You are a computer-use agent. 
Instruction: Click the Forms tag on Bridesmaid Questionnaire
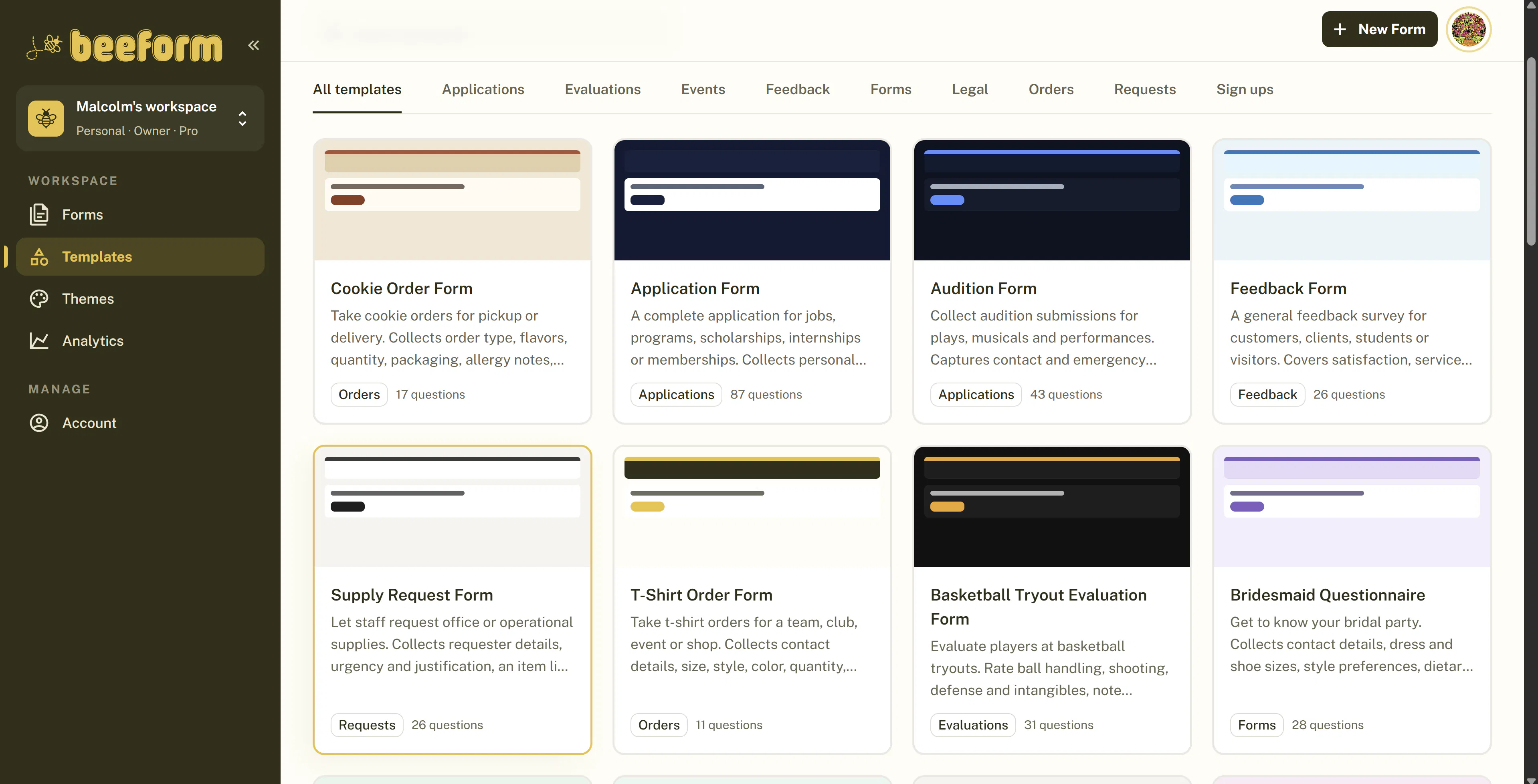[x=1256, y=725]
